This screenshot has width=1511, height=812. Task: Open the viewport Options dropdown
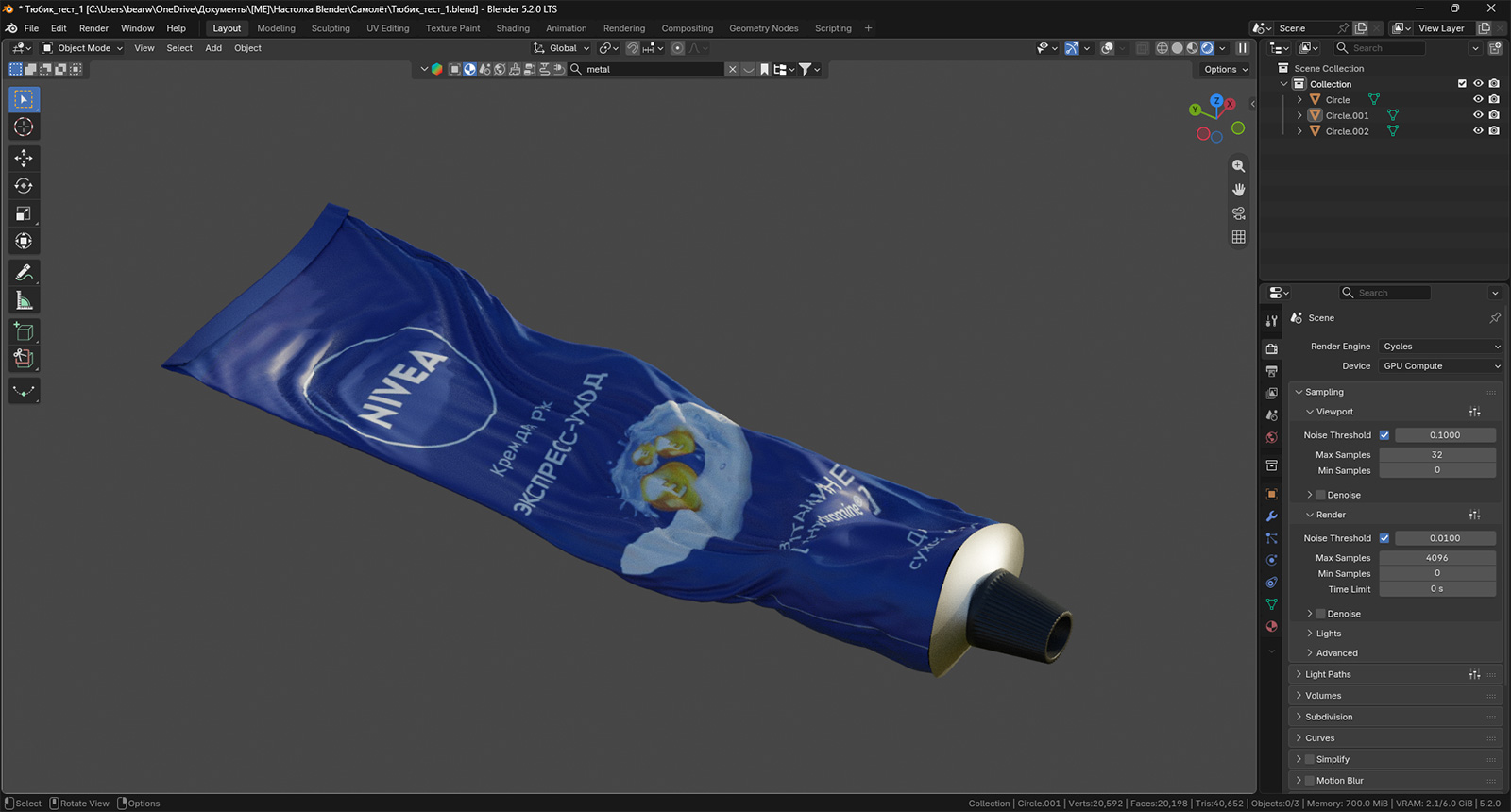[x=1225, y=69]
